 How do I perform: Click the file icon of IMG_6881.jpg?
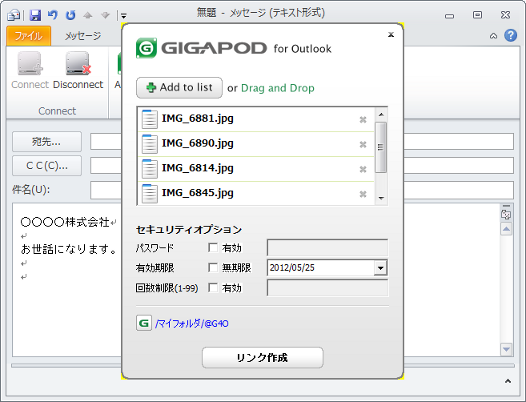point(149,119)
